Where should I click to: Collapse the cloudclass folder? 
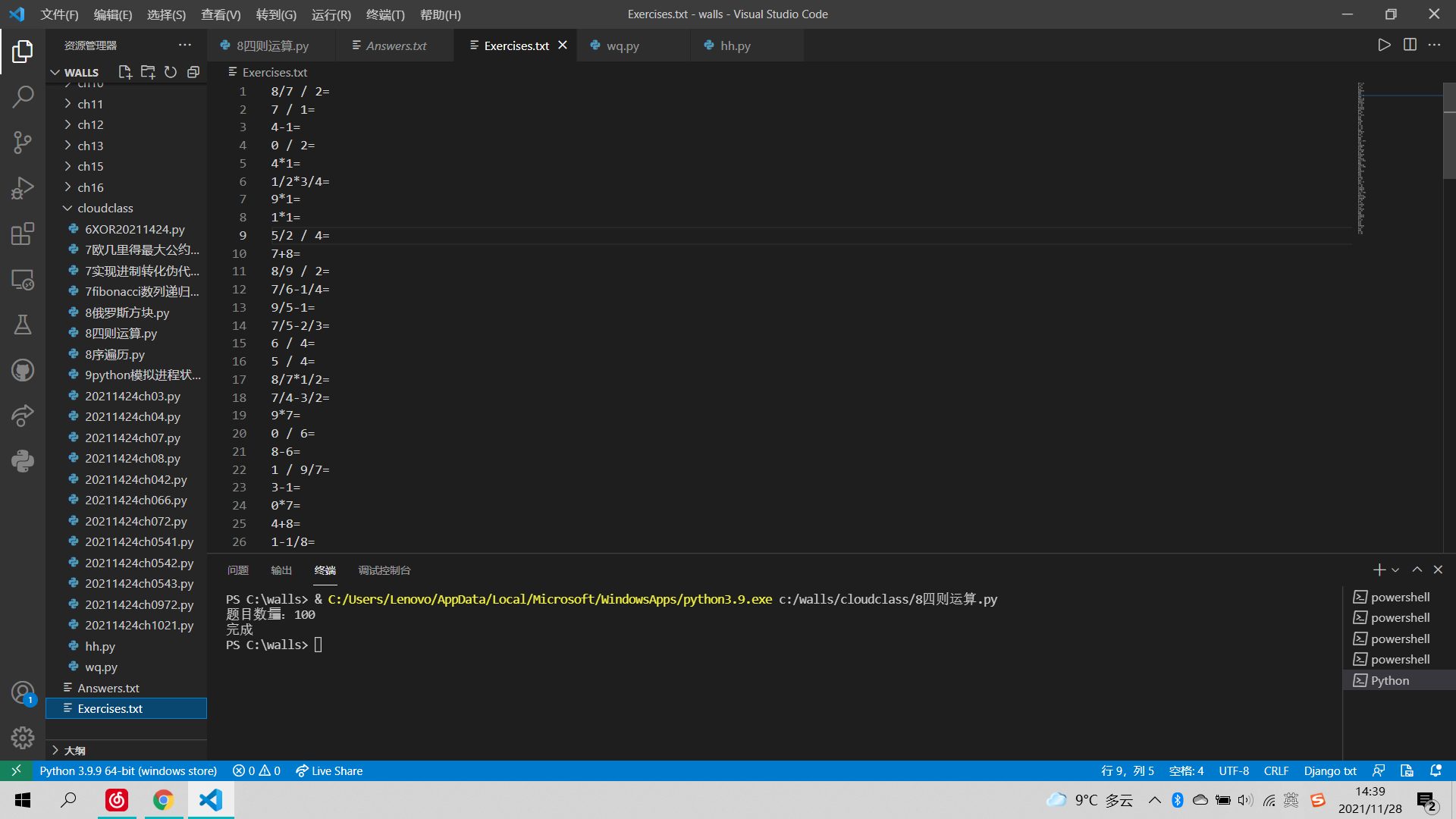105,208
